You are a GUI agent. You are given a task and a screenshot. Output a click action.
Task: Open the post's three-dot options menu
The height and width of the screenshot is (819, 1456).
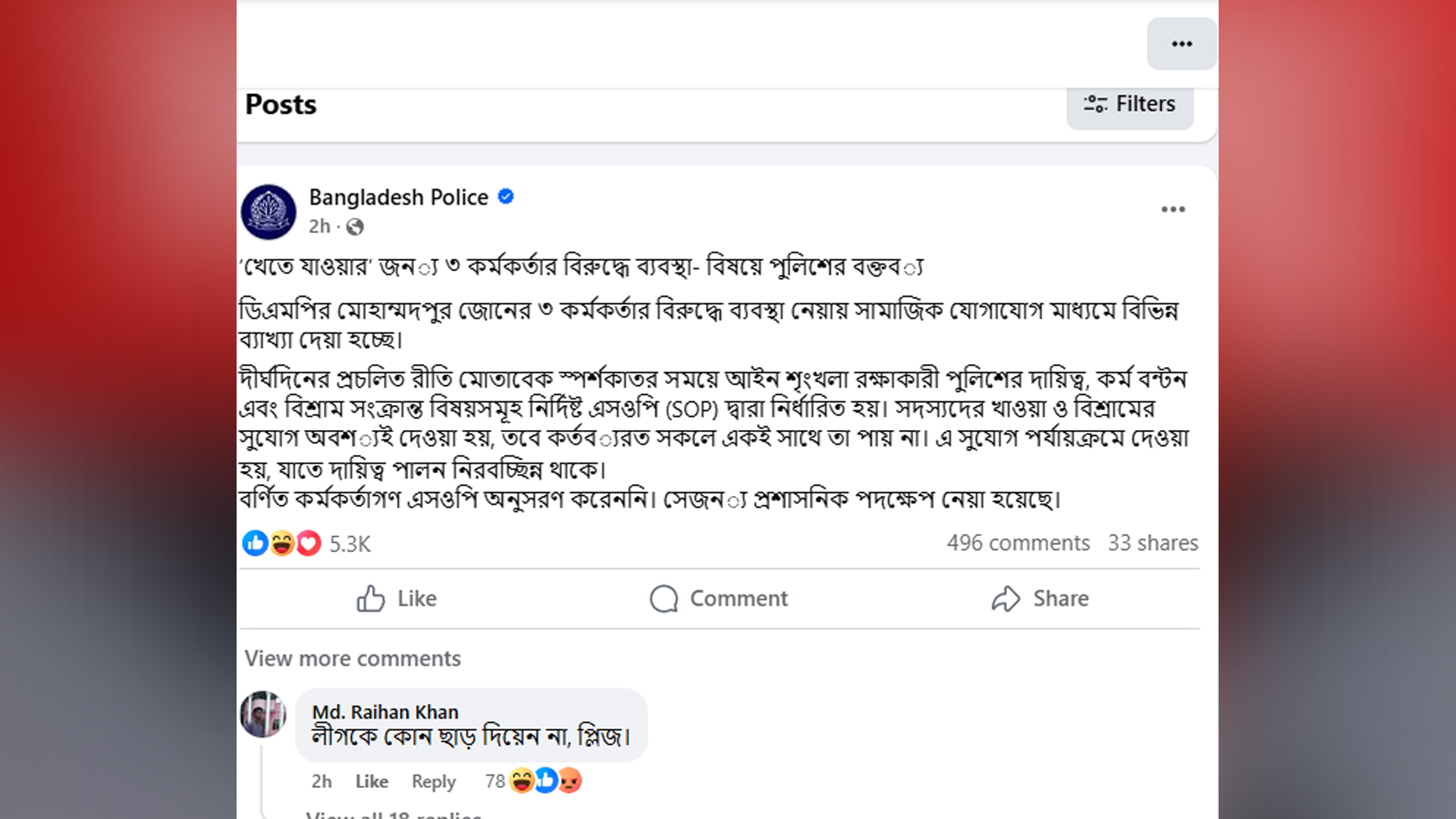coord(1172,209)
